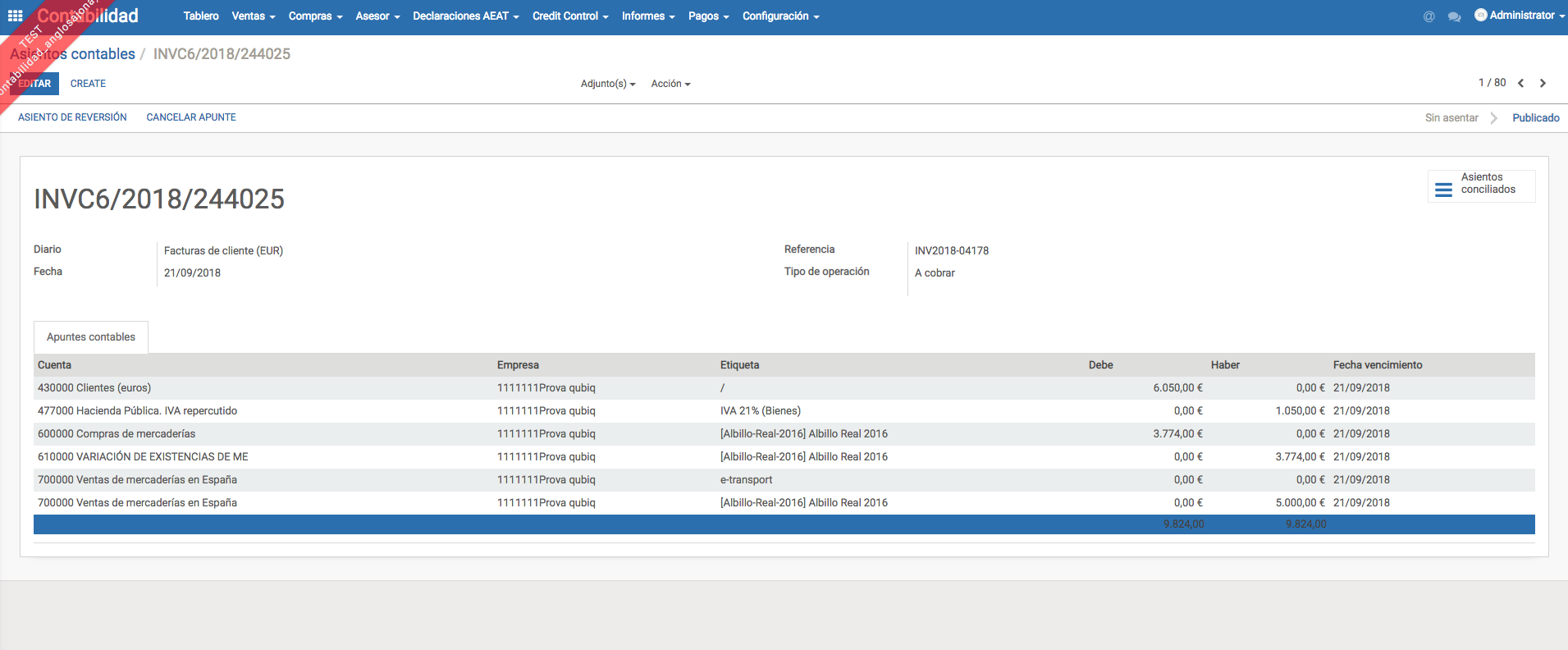Go to the next record arrow

(1543, 83)
